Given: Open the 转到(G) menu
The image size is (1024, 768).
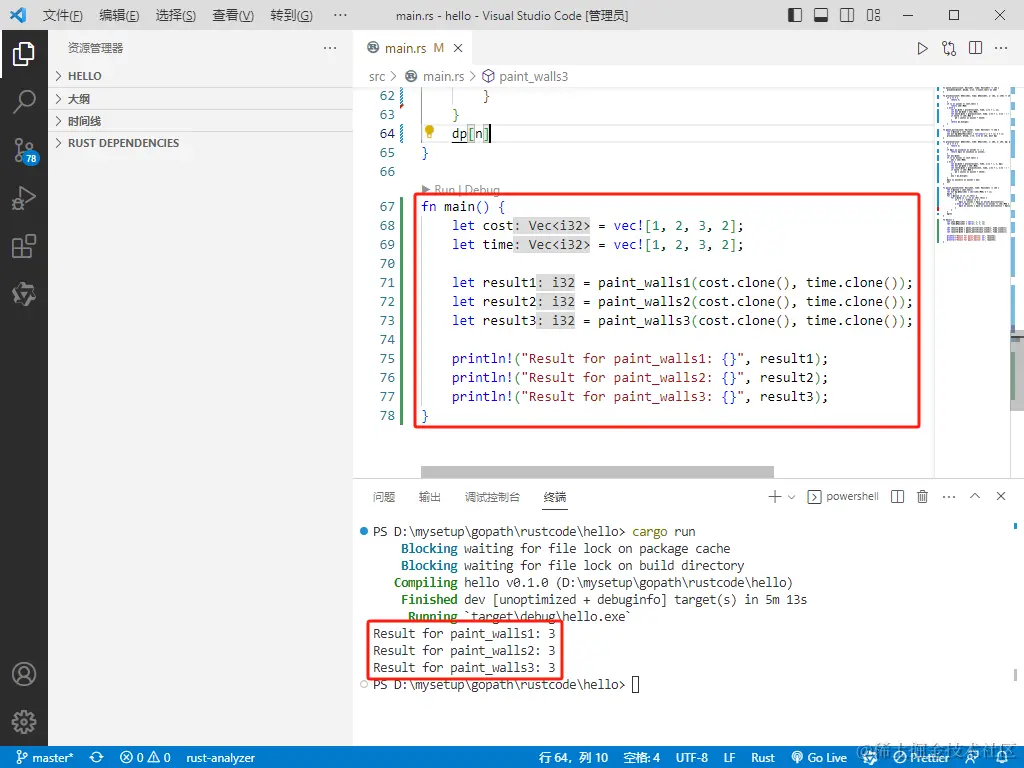Looking at the screenshot, I should point(291,15).
